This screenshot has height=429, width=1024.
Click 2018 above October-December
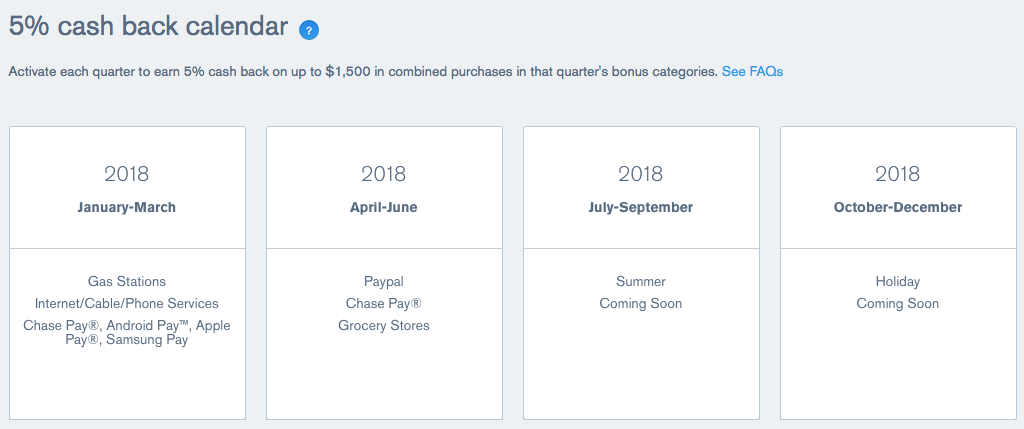898,174
